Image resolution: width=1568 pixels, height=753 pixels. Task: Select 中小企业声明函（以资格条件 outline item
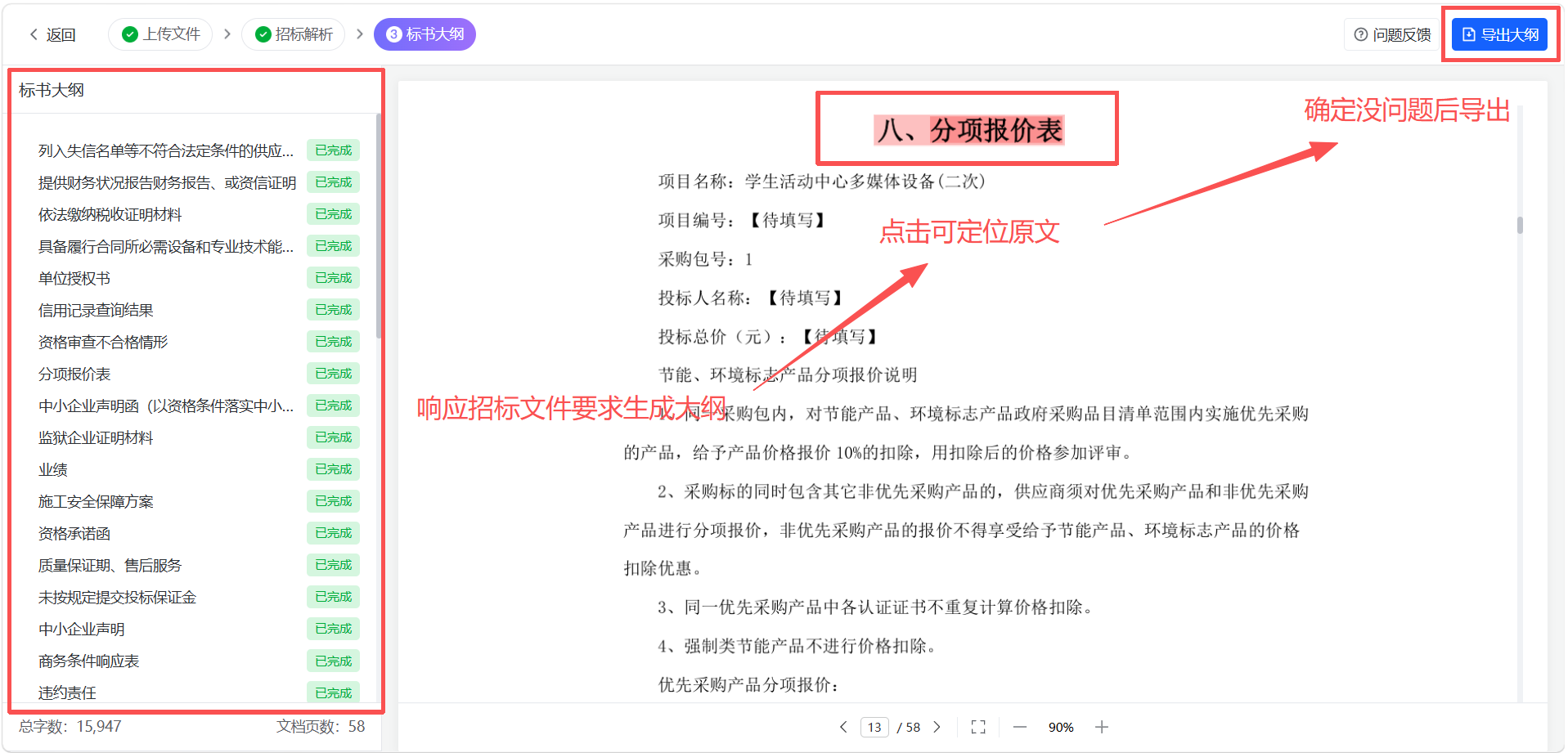point(166,406)
